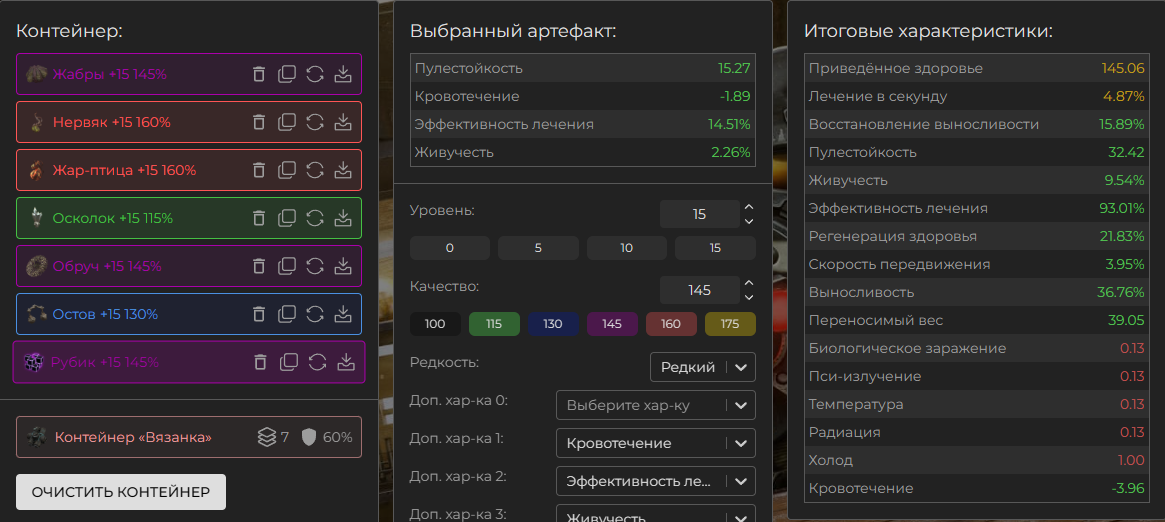Copy the Нервяк artifact

(286, 123)
